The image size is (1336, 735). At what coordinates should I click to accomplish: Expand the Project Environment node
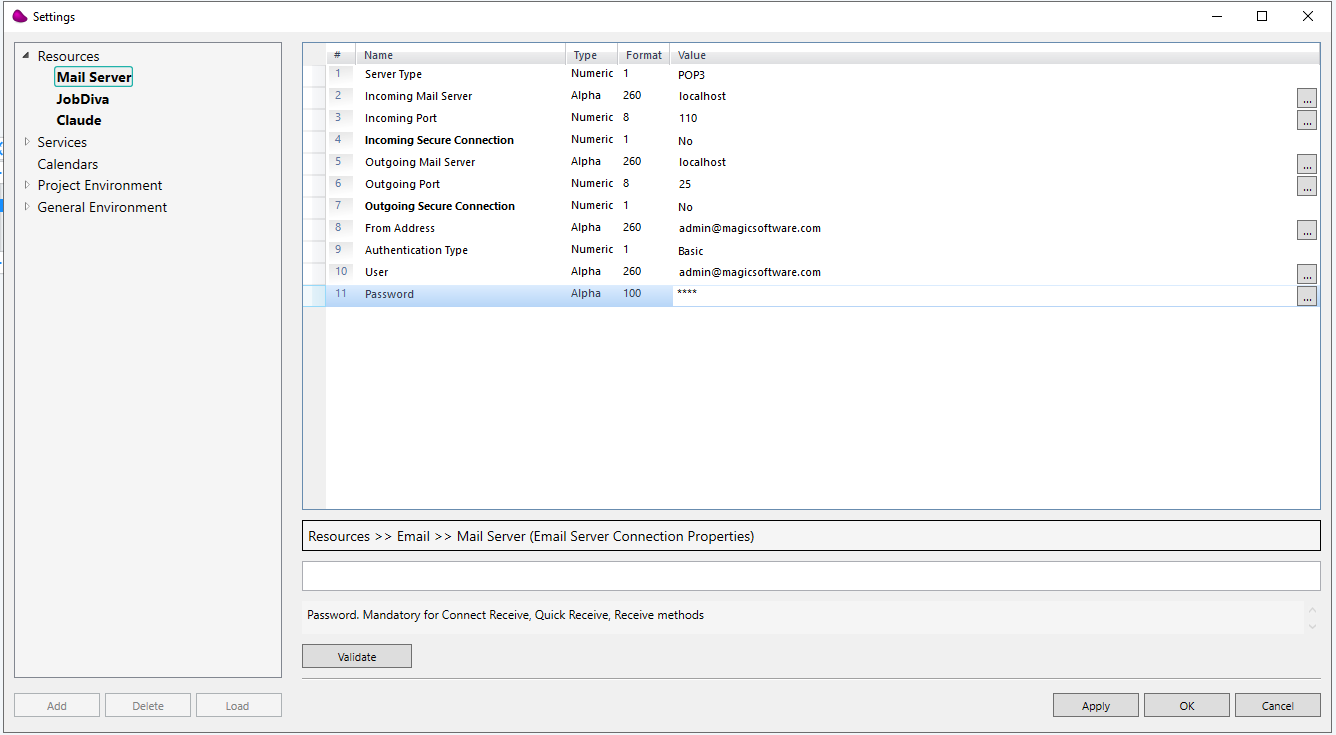[x=27, y=185]
